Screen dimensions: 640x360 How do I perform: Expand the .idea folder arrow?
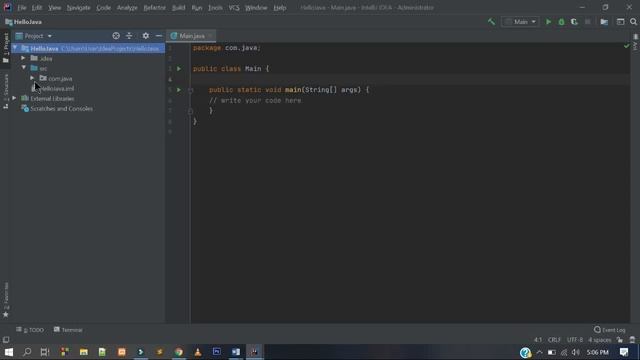click(23, 58)
